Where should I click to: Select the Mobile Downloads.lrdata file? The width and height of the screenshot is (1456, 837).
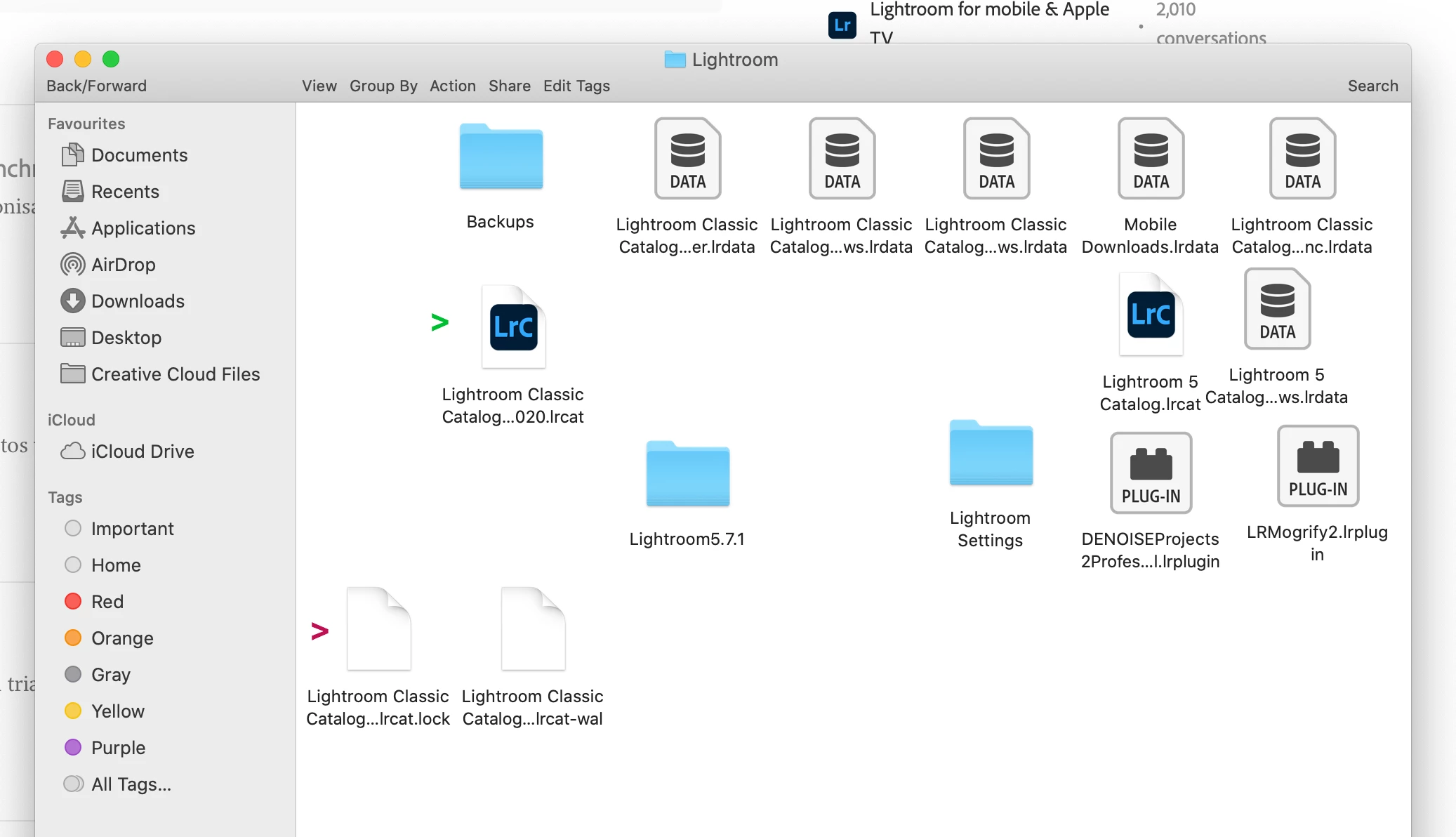[x=1151, y=159]
